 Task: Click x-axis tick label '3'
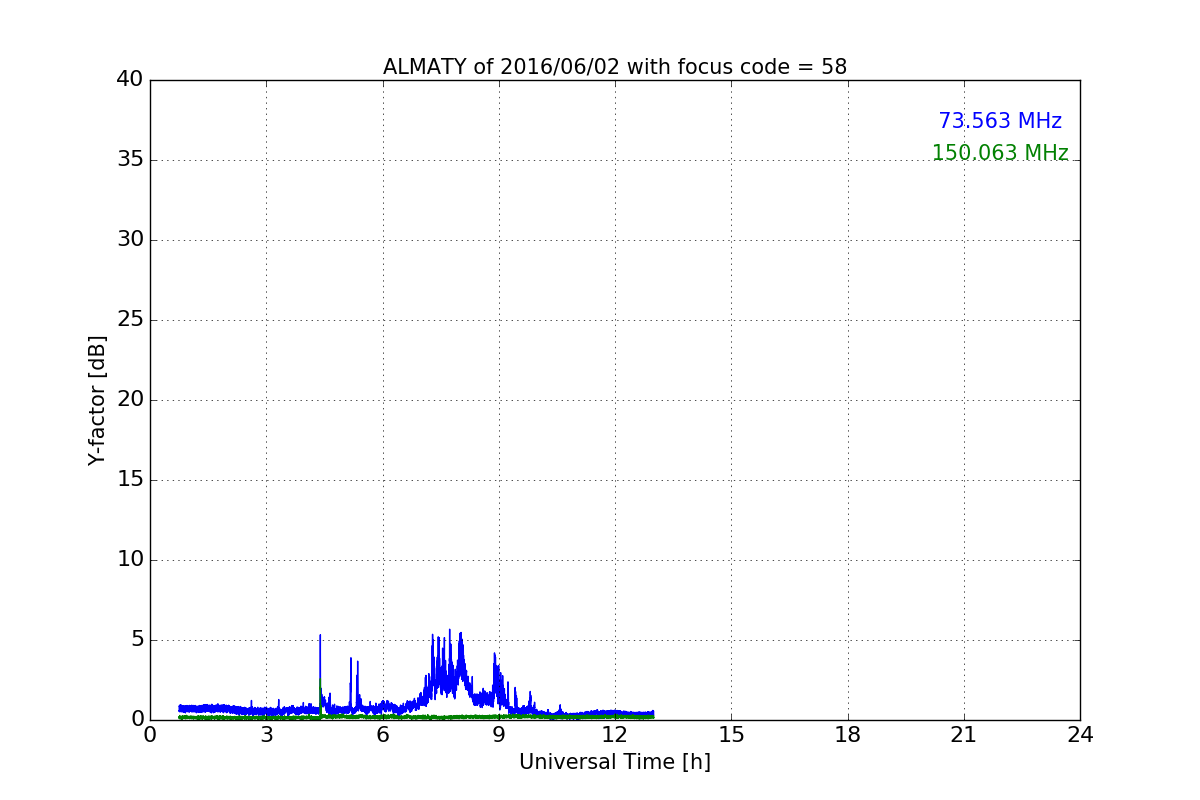[x=266, y=735]
